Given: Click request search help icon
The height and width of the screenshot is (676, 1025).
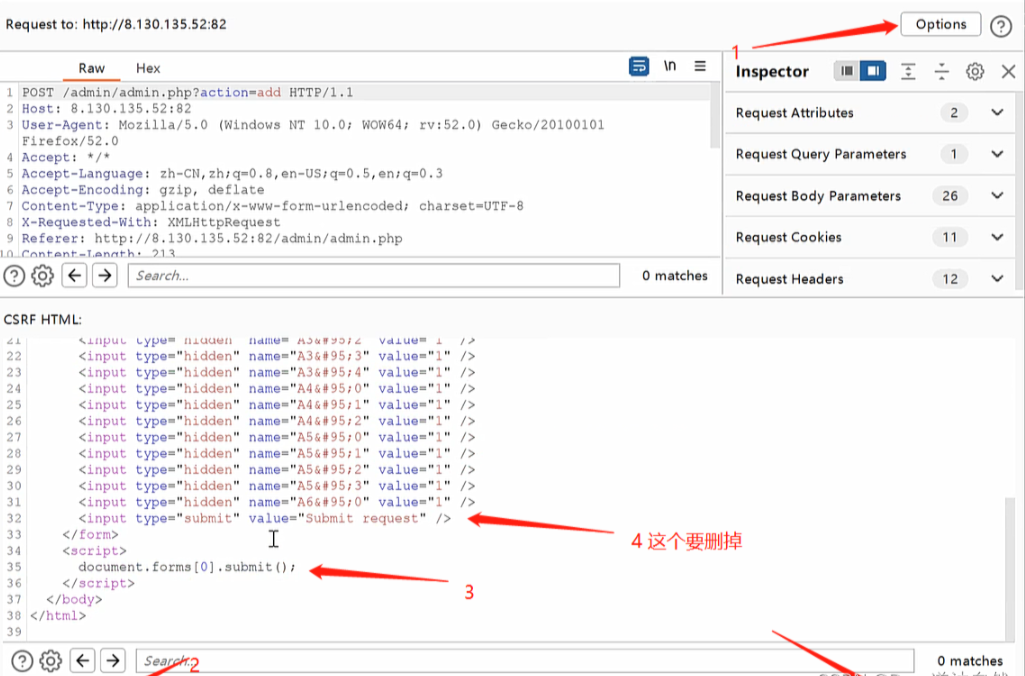Looking at the screenshot, I should click(14, 276).
